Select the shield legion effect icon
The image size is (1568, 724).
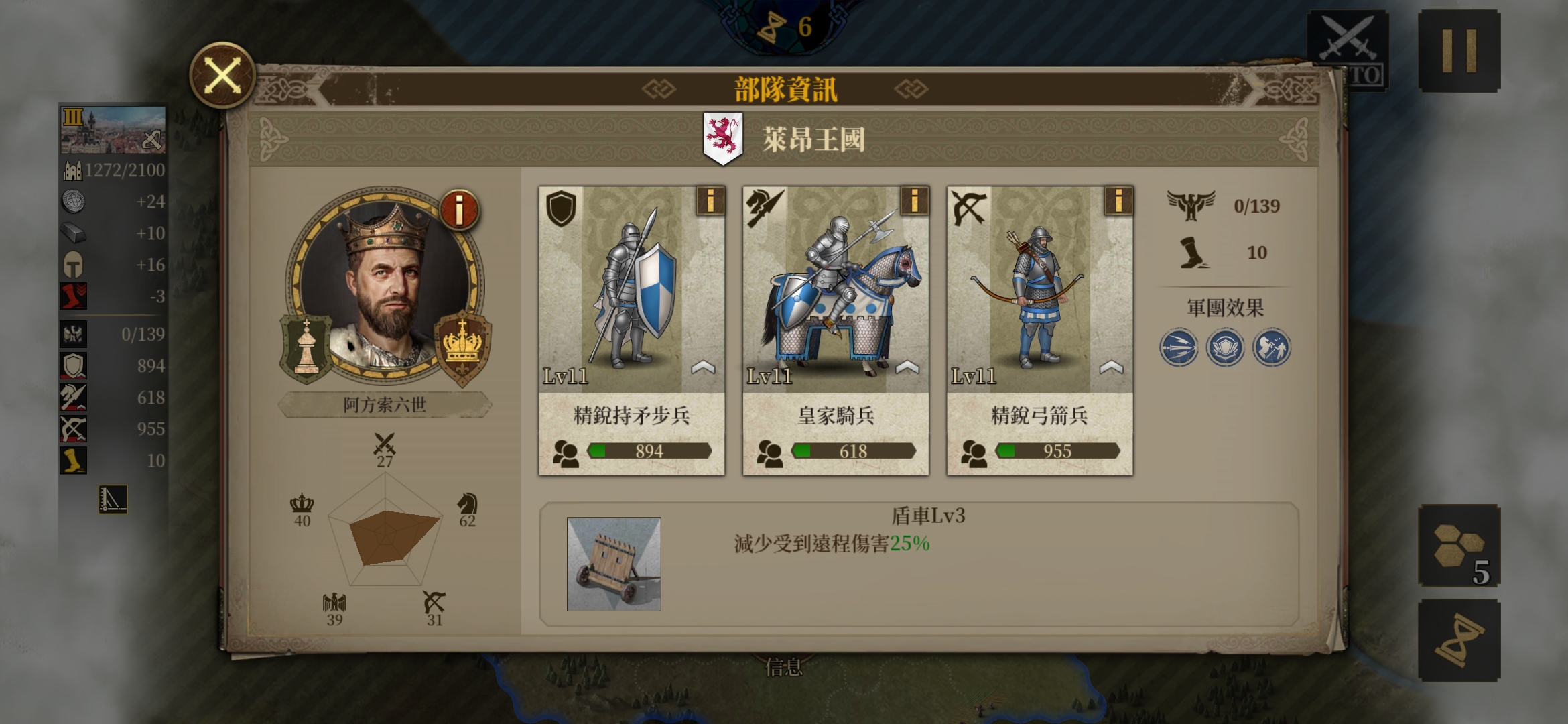(1225, 347)
